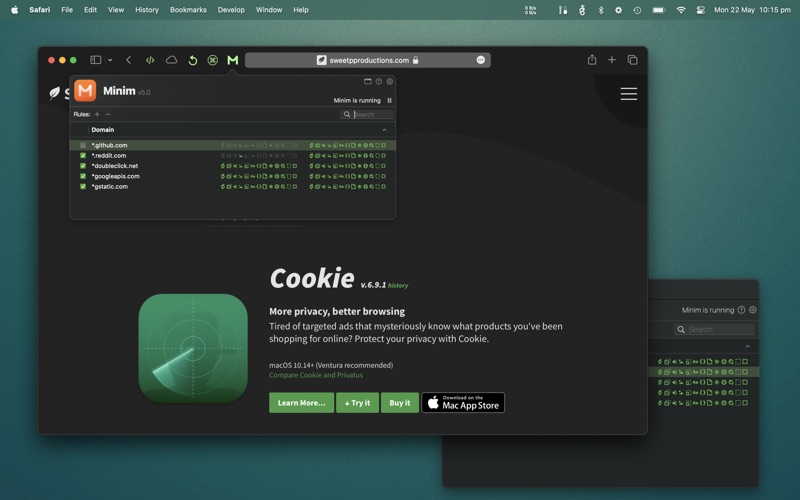Viewport: 800px width, 500px height.
Task: Click the orange Minim app logo
Action: (x=85, y=91)
